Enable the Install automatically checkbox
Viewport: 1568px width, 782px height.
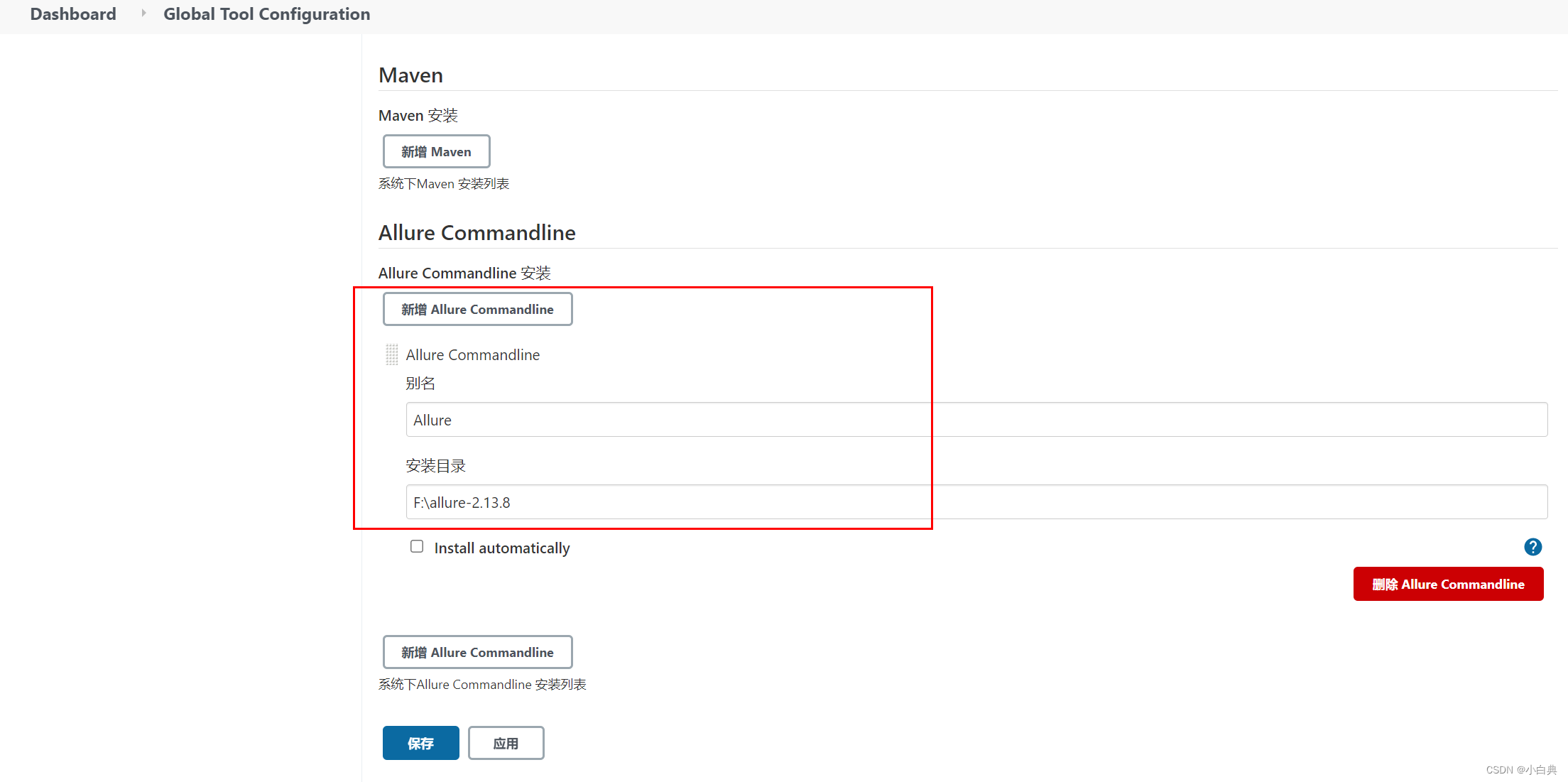[x=417, y=546]
